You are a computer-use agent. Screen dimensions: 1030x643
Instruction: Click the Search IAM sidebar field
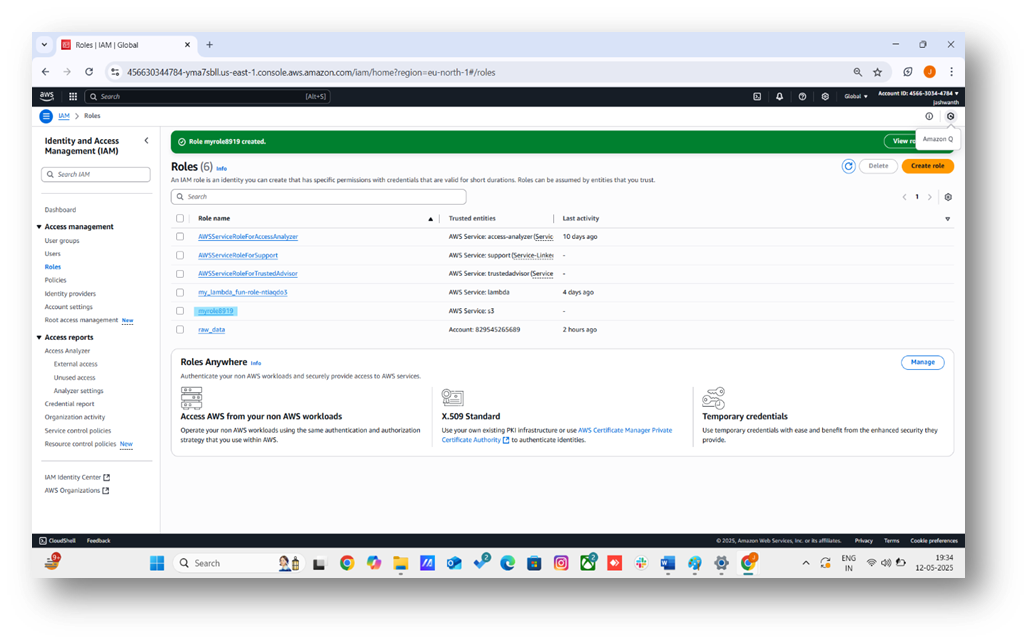(96, 175)
